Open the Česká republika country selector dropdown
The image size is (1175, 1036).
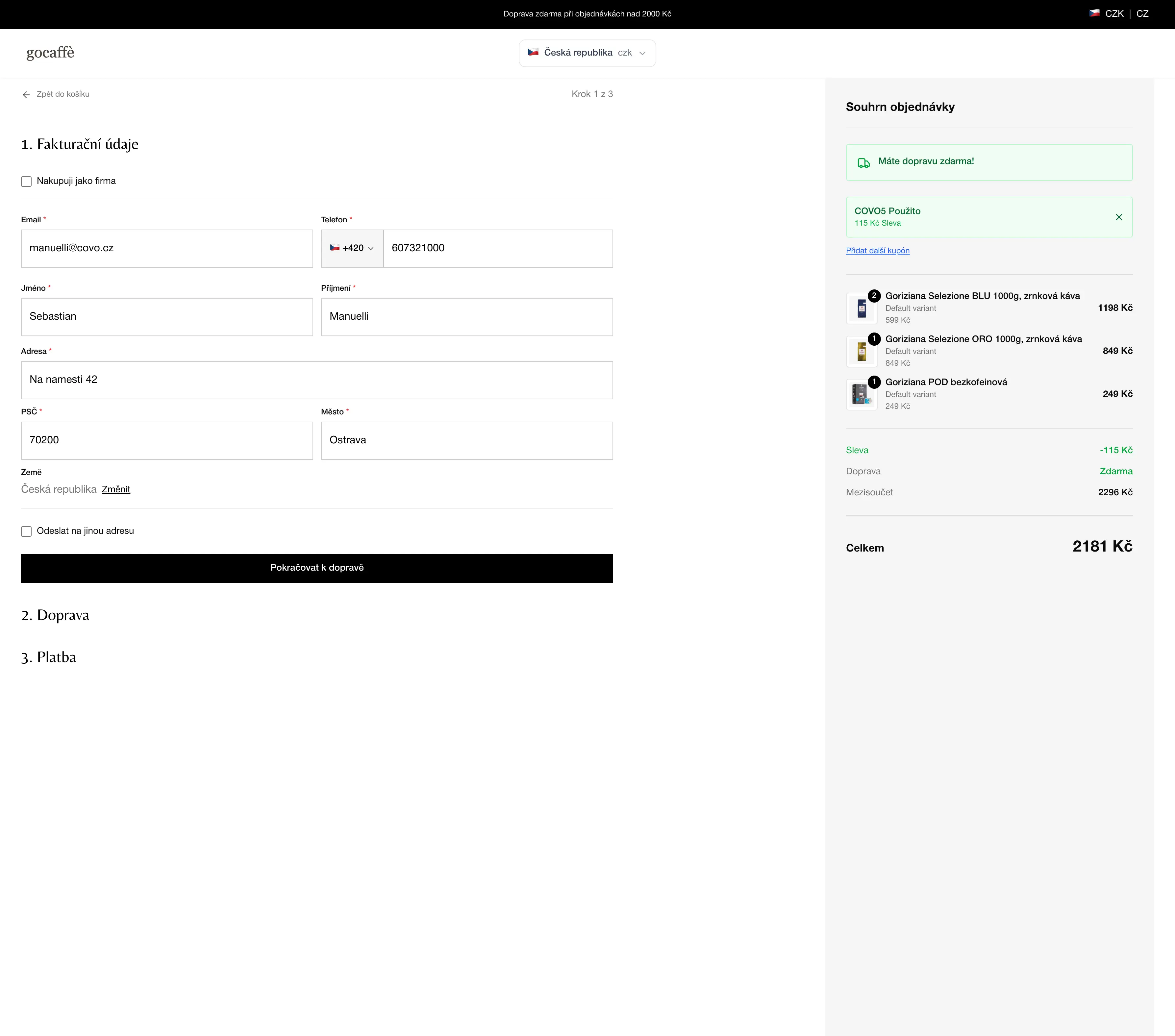coord(587,53)
